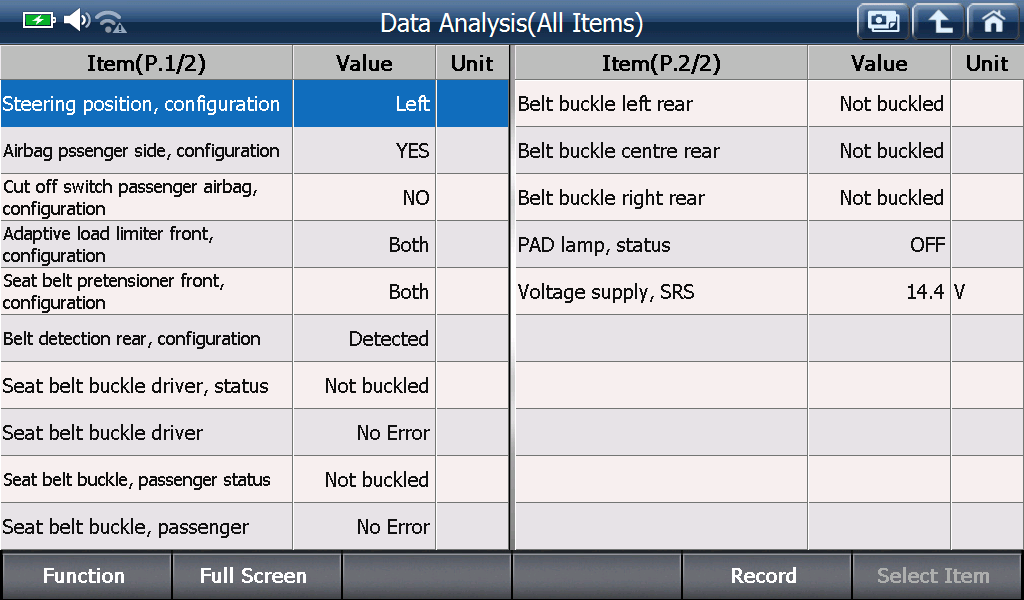Select Belt buckle centre rear row
Screen dimensions: 1024x600
tap(769, 150)
